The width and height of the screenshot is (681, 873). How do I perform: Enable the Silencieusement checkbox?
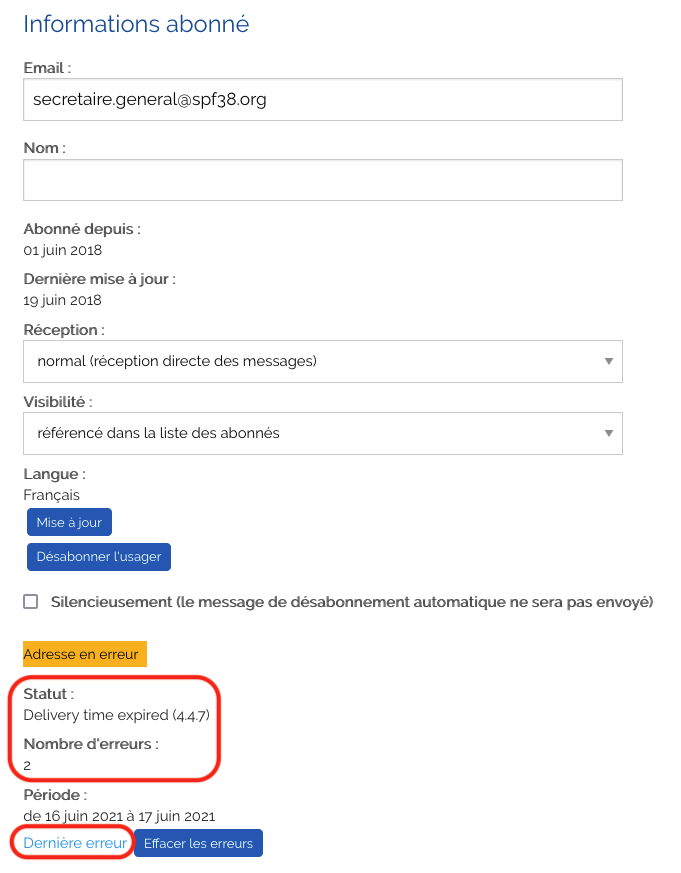pyautogui.click(x=31, y=602)
